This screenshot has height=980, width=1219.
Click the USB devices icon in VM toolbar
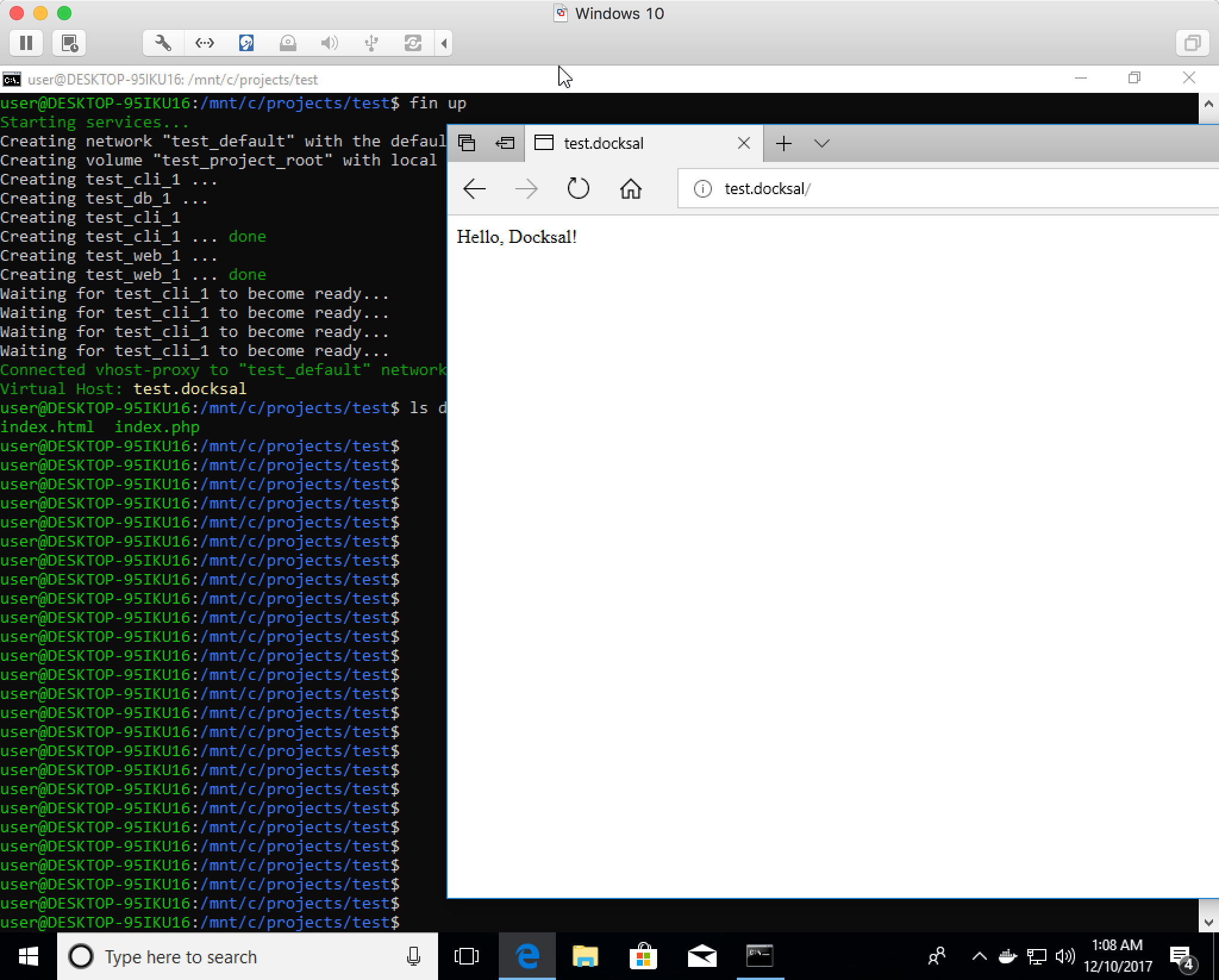click(x=371, y=42)
